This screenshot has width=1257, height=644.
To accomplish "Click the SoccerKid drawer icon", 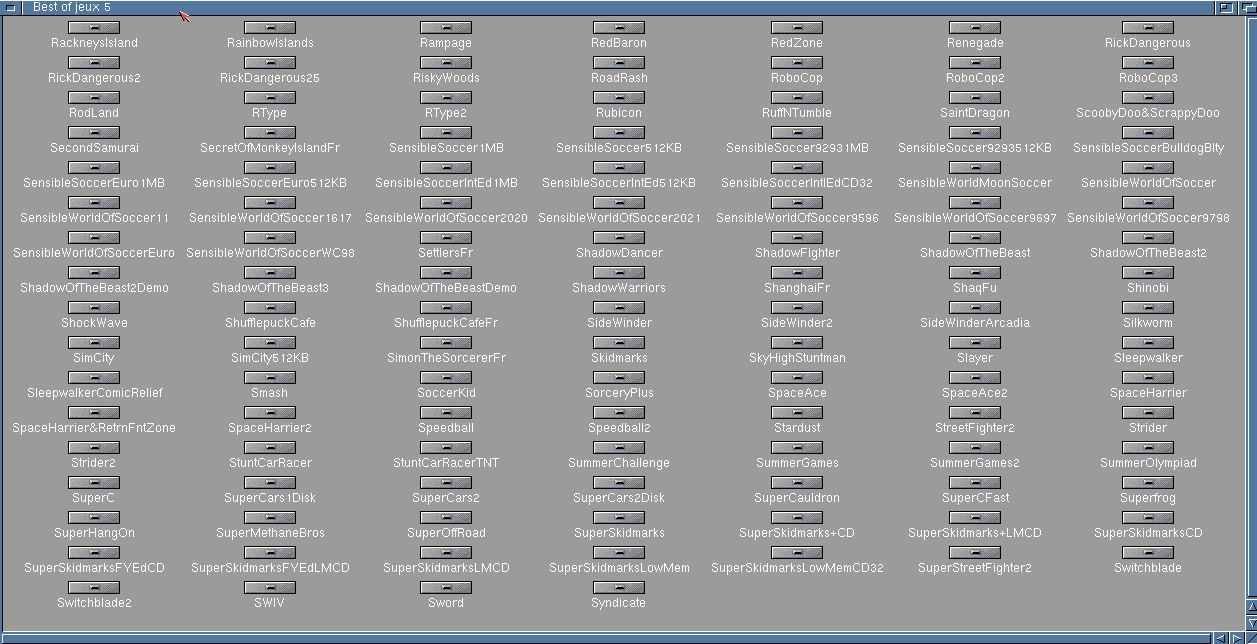I will tap(445, 378).
